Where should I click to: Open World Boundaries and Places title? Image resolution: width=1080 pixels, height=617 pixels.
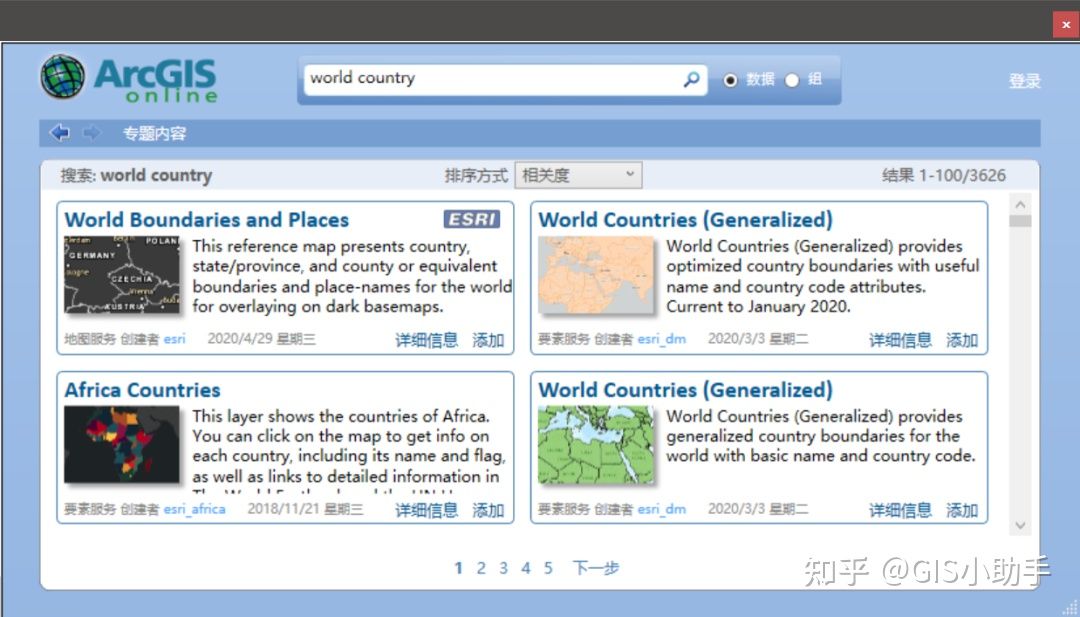(207, 220)
